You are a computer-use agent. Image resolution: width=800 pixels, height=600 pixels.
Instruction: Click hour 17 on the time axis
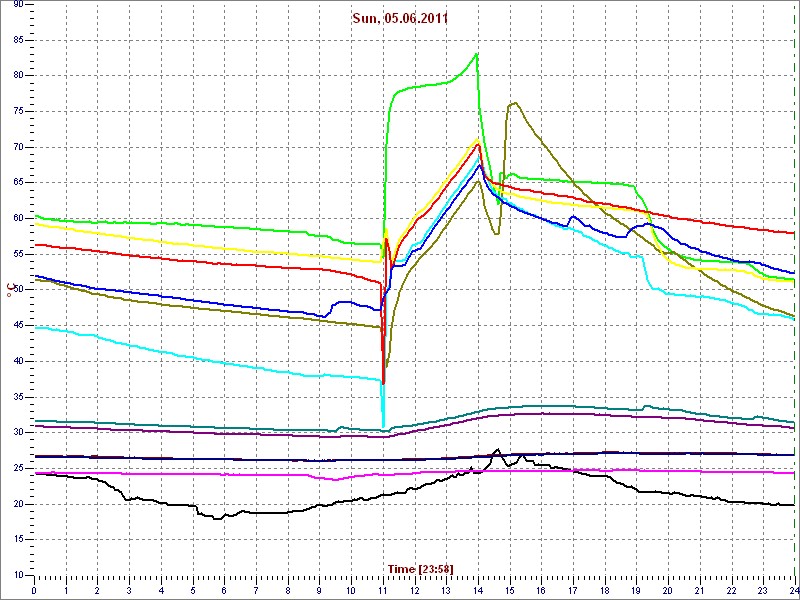coord(572,590)
